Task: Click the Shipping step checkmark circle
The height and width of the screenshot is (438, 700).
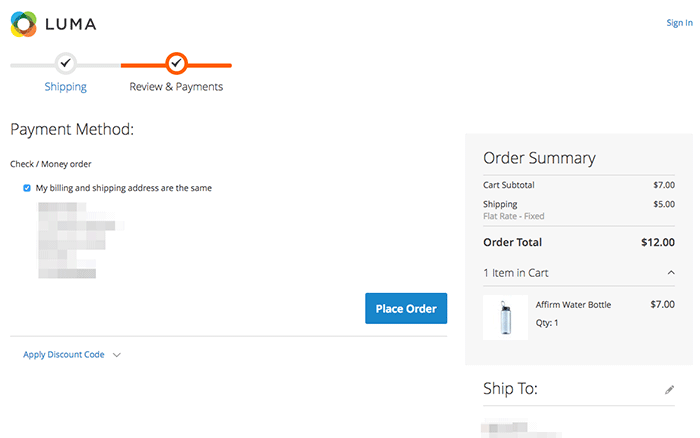Action: pos(66,63)
